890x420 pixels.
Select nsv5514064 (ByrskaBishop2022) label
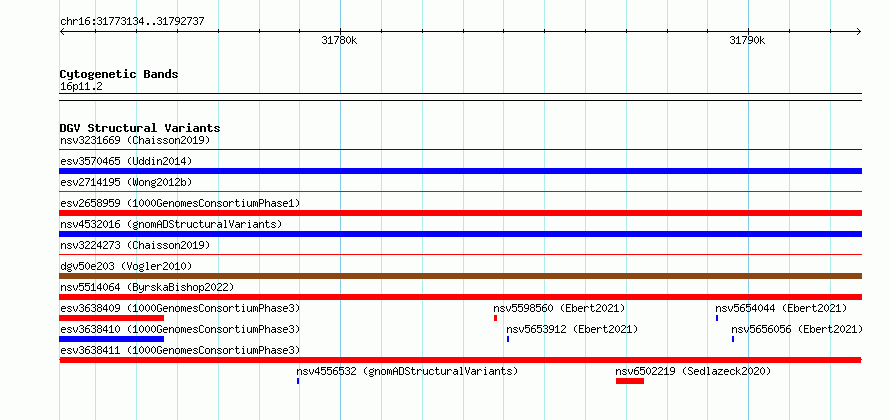147,287
